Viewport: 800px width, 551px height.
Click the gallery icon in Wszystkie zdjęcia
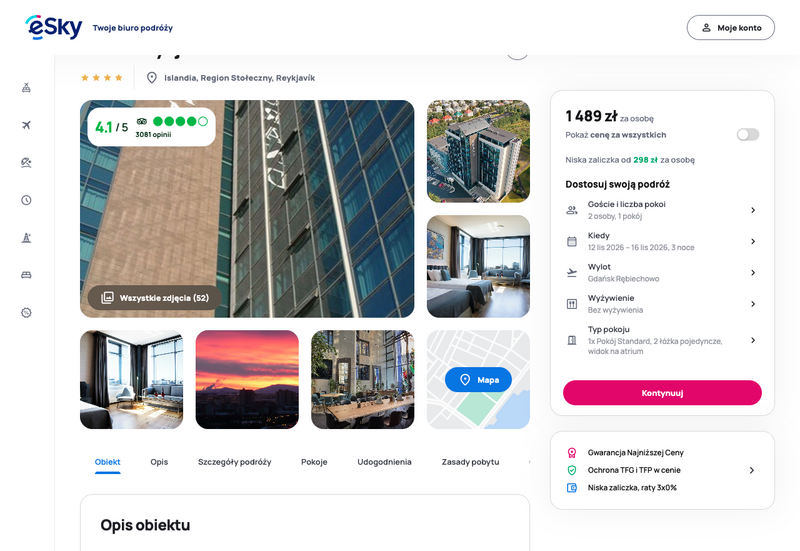tap(107, 297)
